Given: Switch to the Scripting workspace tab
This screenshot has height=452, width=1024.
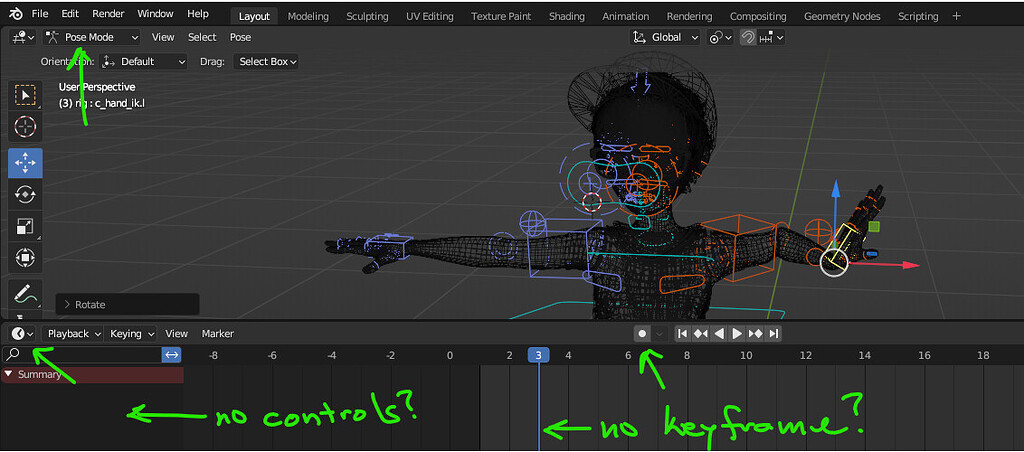Looking at the screenshot, I should pos(918,16).
